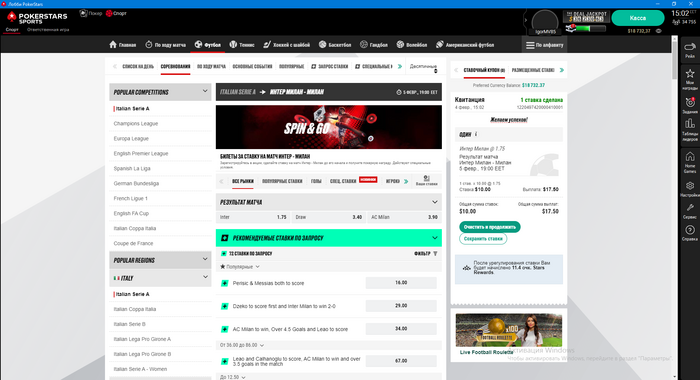The image size is (700, 380).
Task: Click PokerStars Sports logo
Action: [x=38, y=18]
